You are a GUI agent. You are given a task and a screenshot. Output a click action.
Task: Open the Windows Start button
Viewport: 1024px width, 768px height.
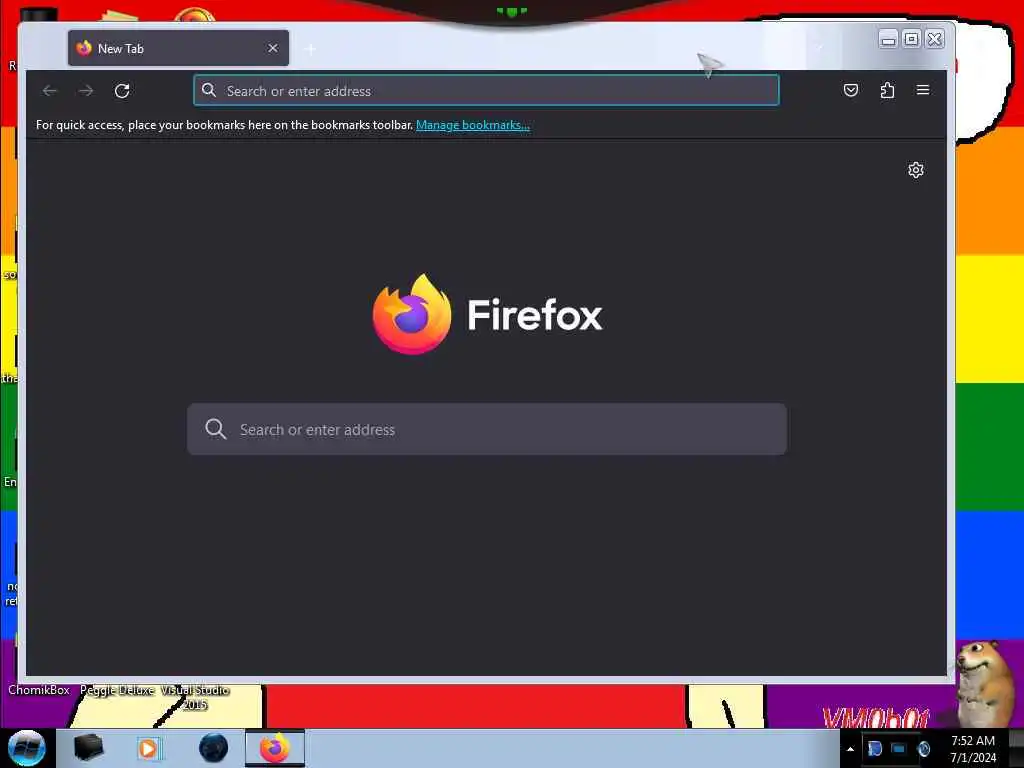click(x=27, y=748)
